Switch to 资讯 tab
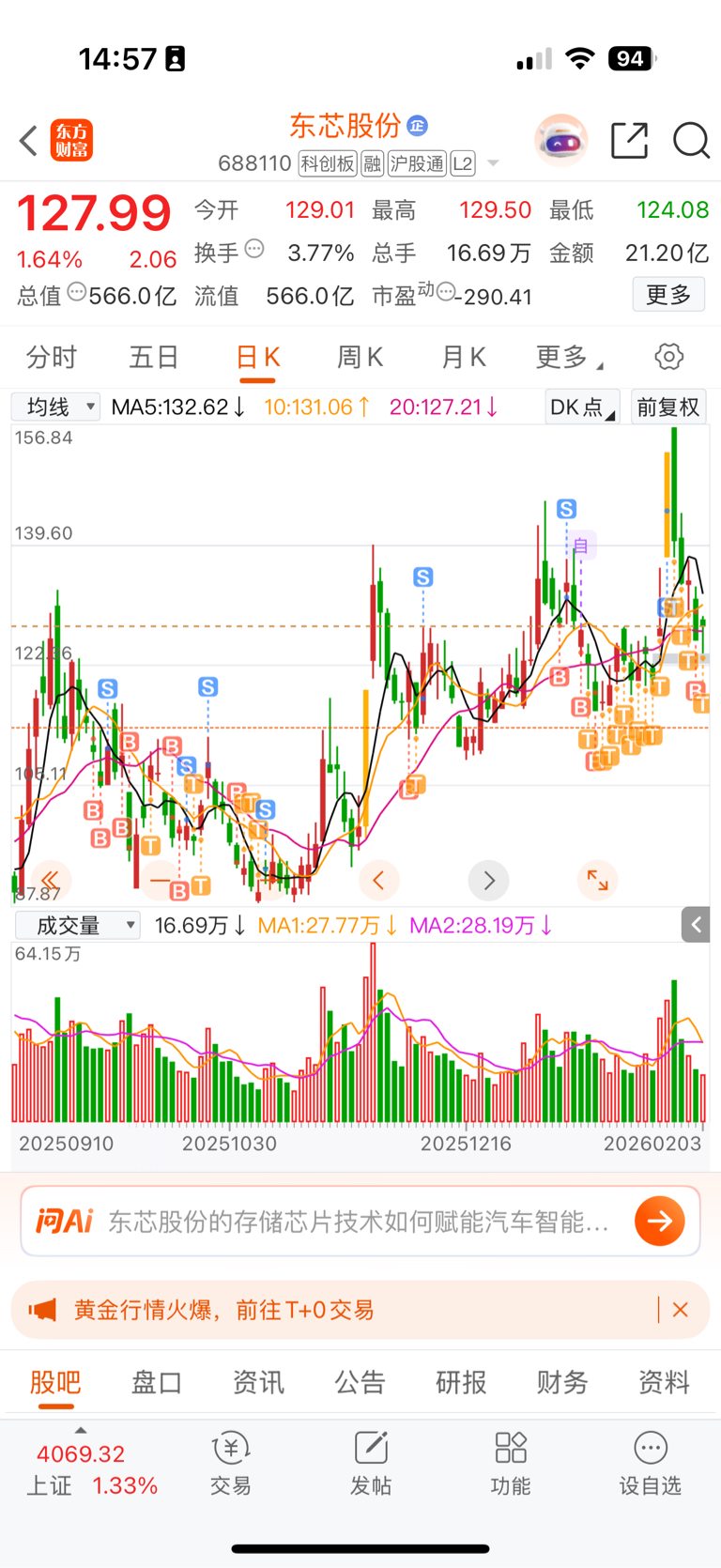Screen dimensions: 721x1568 coord(258,1382)
